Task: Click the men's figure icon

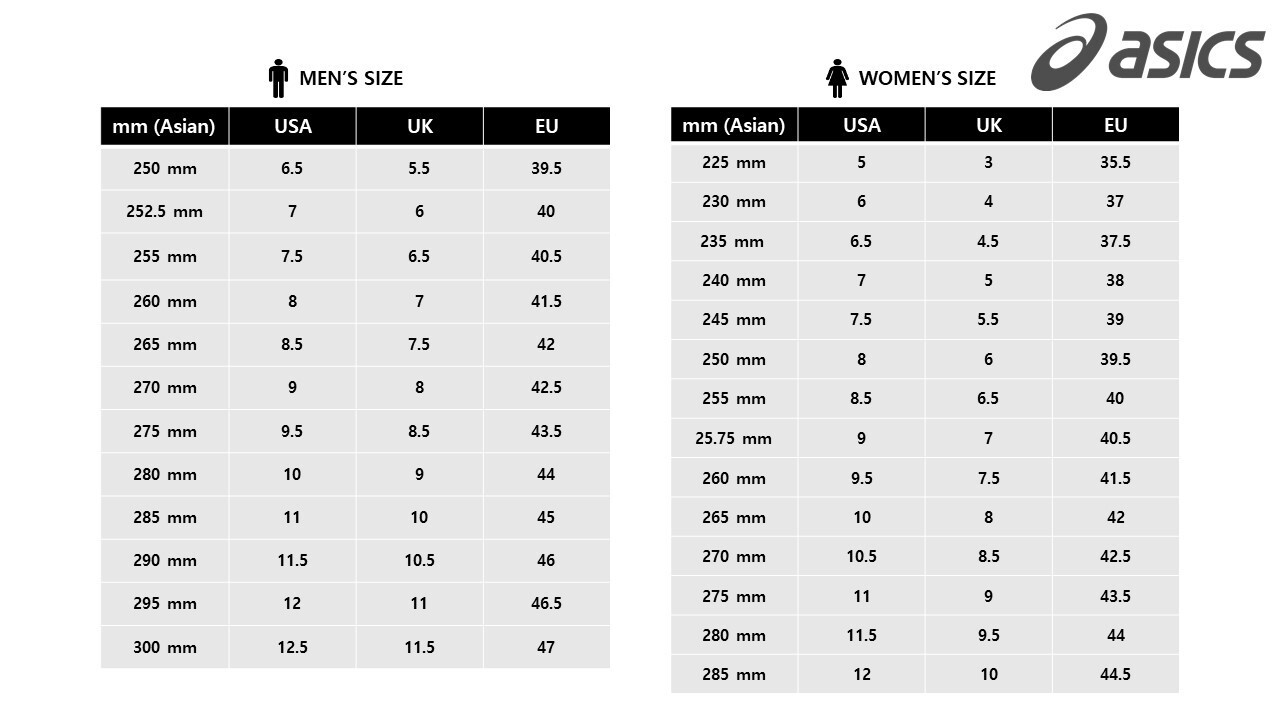Action: click(279, 78)
